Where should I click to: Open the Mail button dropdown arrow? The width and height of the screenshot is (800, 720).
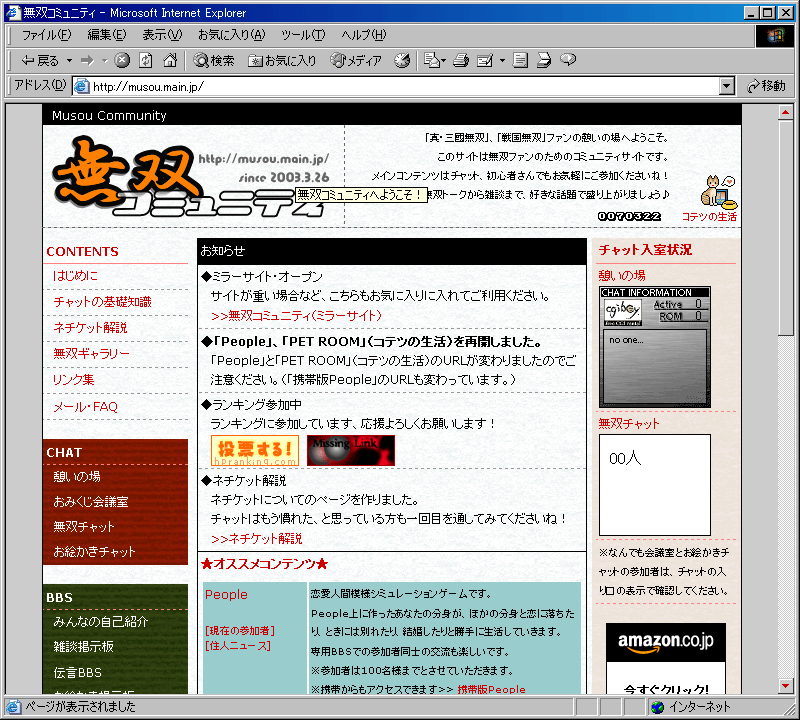pos(443,61)
